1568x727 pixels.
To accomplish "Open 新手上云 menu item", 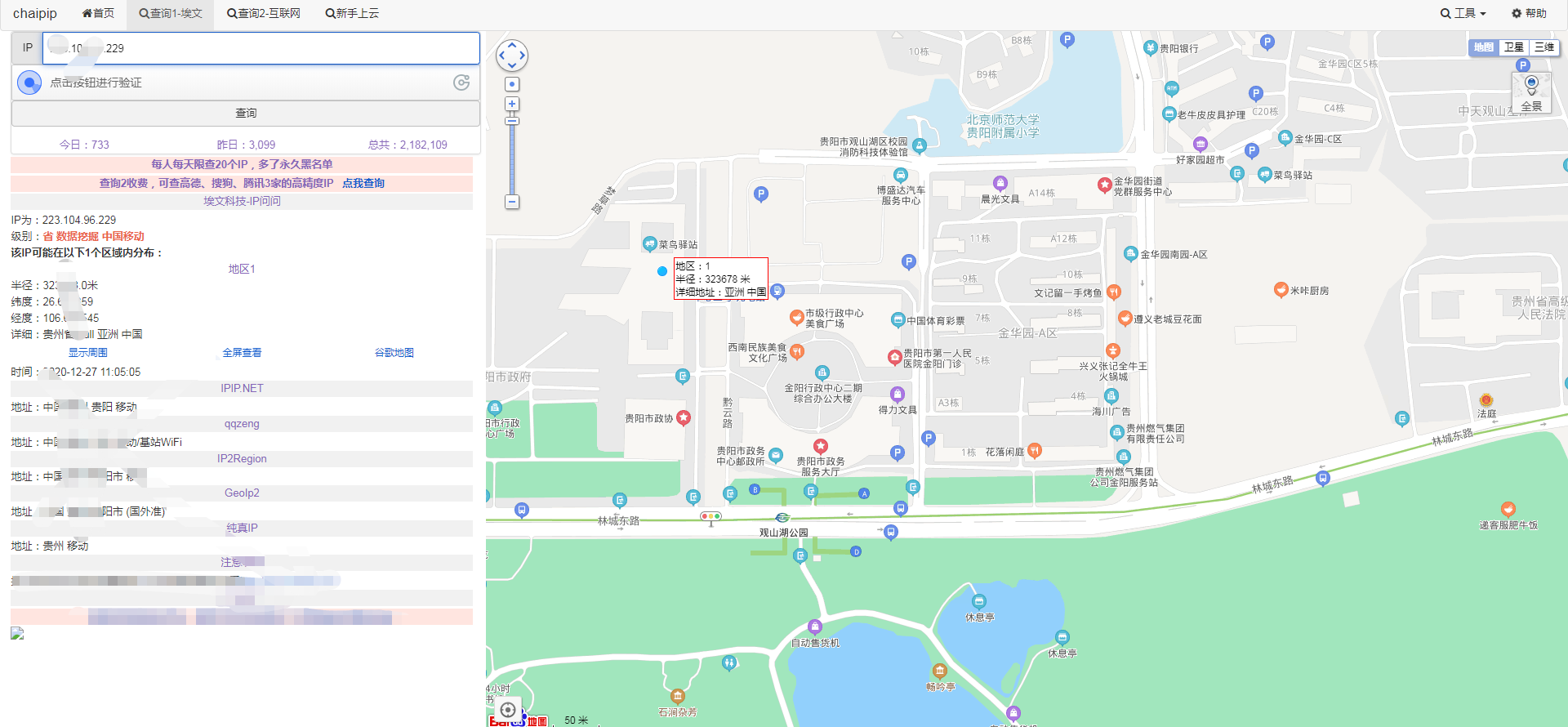I will pos(351,13).
